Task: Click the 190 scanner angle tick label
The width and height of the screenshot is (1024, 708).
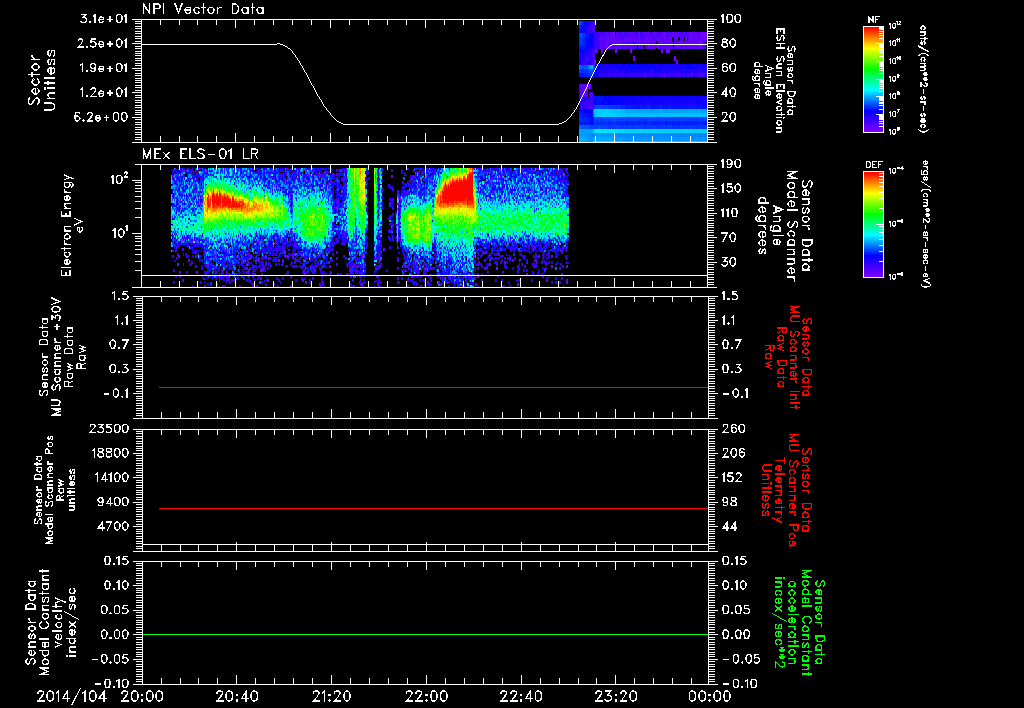Action: (x=731, y=164)
